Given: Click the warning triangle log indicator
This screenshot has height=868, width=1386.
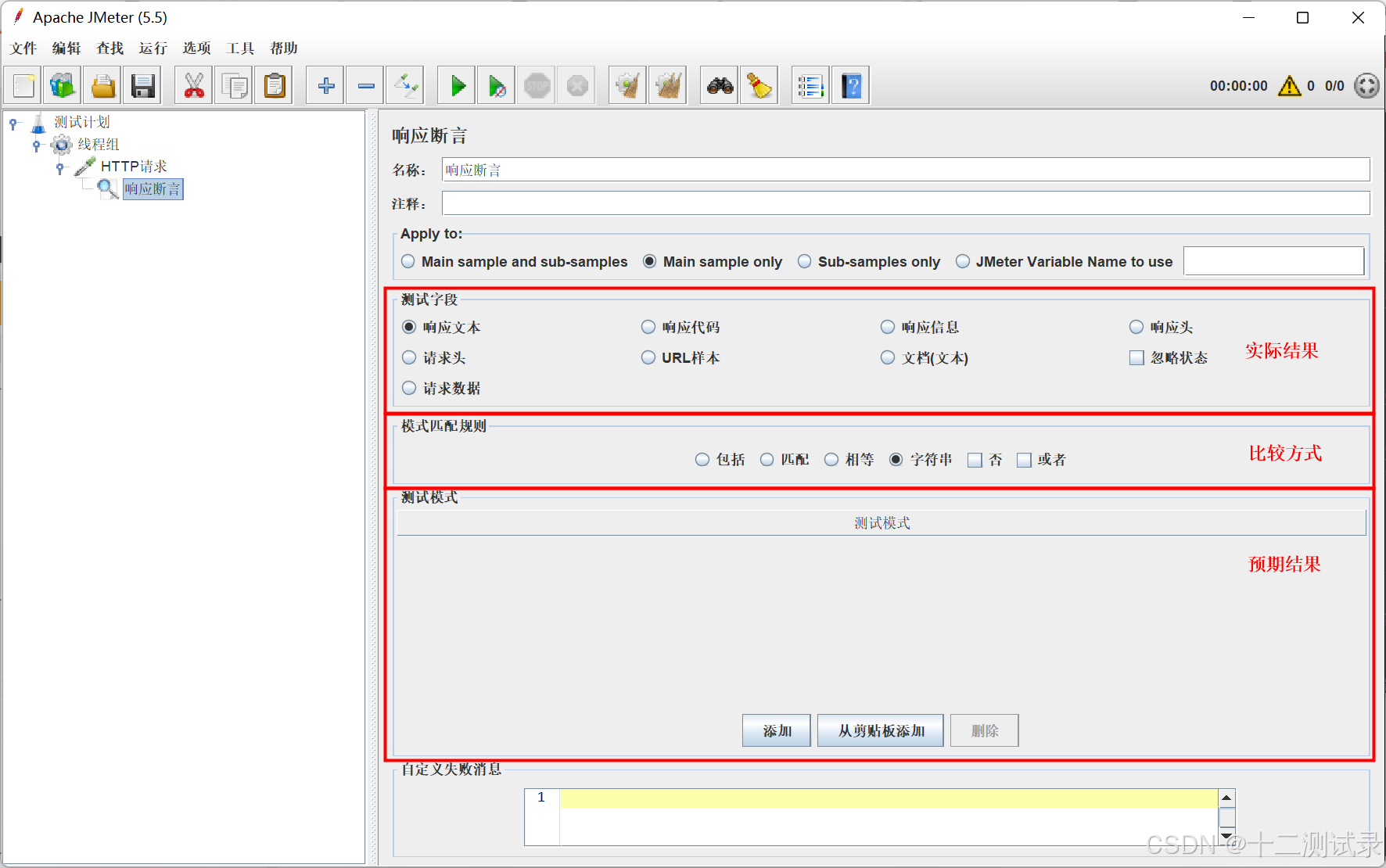Looking at the screenshot, I should [x=1289, y=85].
